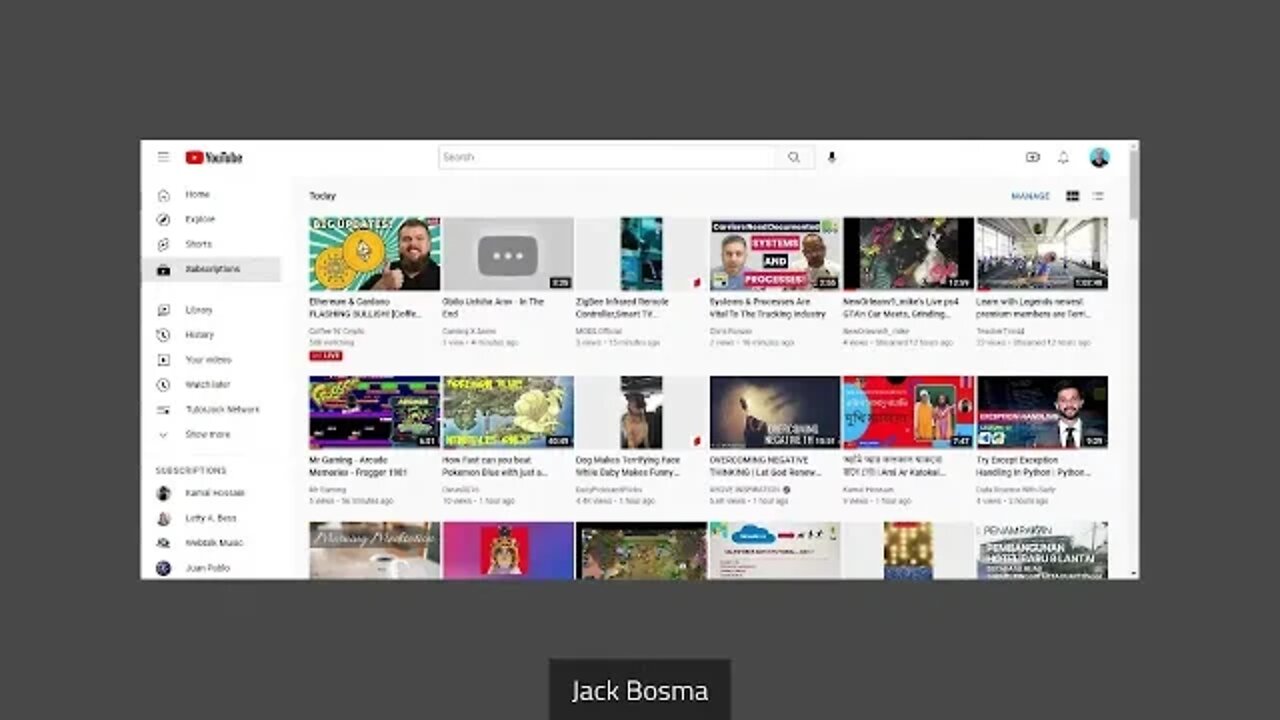Open Library label in sidebar
1280x720 pixels.
pyautogui.click(x=199, y=310)
